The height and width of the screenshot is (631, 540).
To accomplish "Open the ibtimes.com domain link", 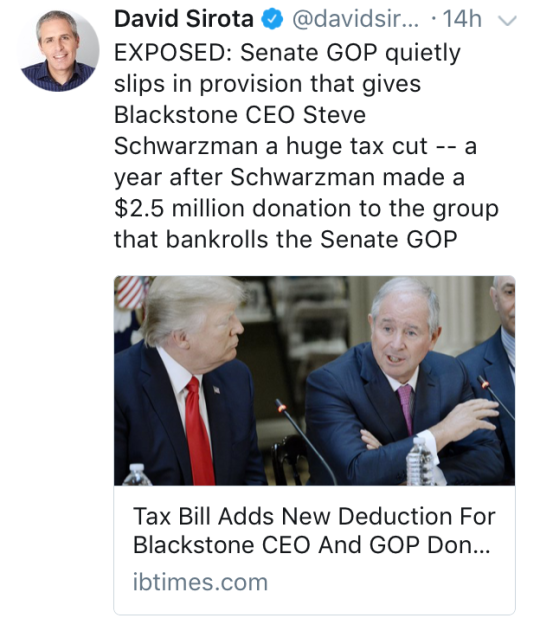I will tap(200, 582).
